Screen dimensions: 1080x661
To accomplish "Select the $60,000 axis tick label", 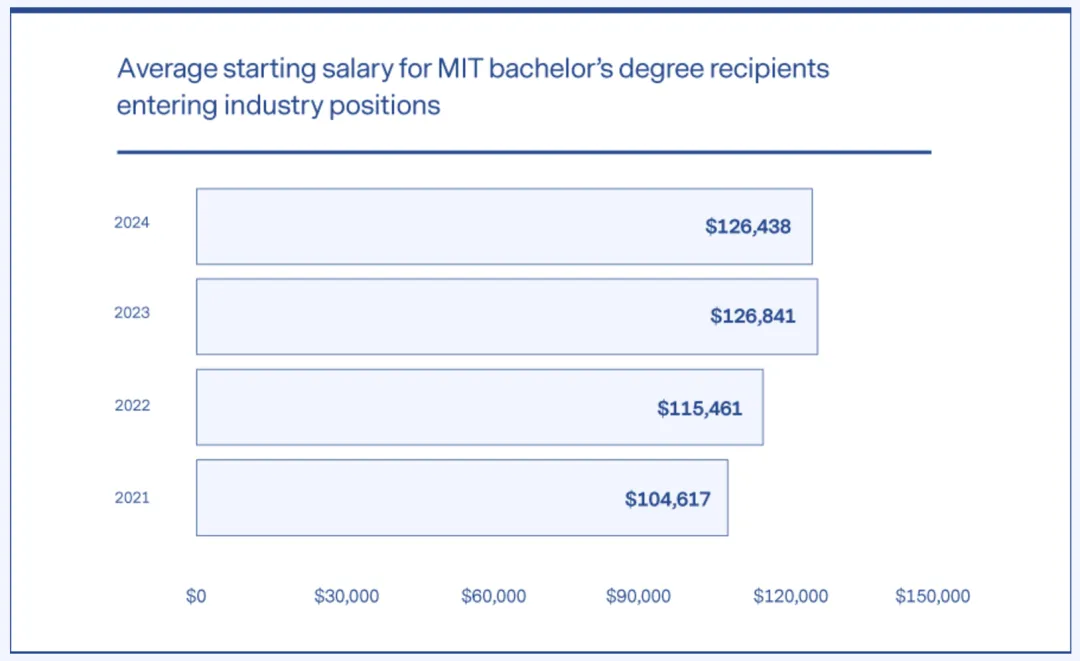I will point(493,596).
